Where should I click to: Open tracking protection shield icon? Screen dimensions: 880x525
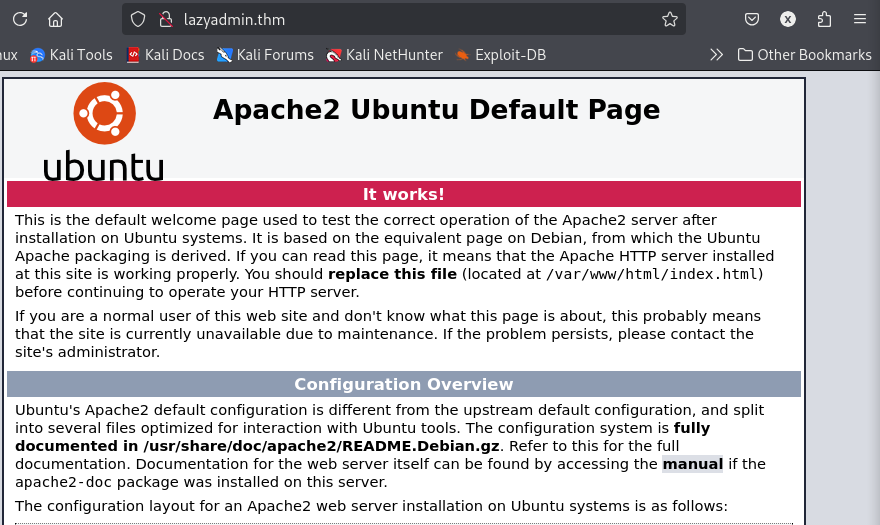tap(138, 20)
